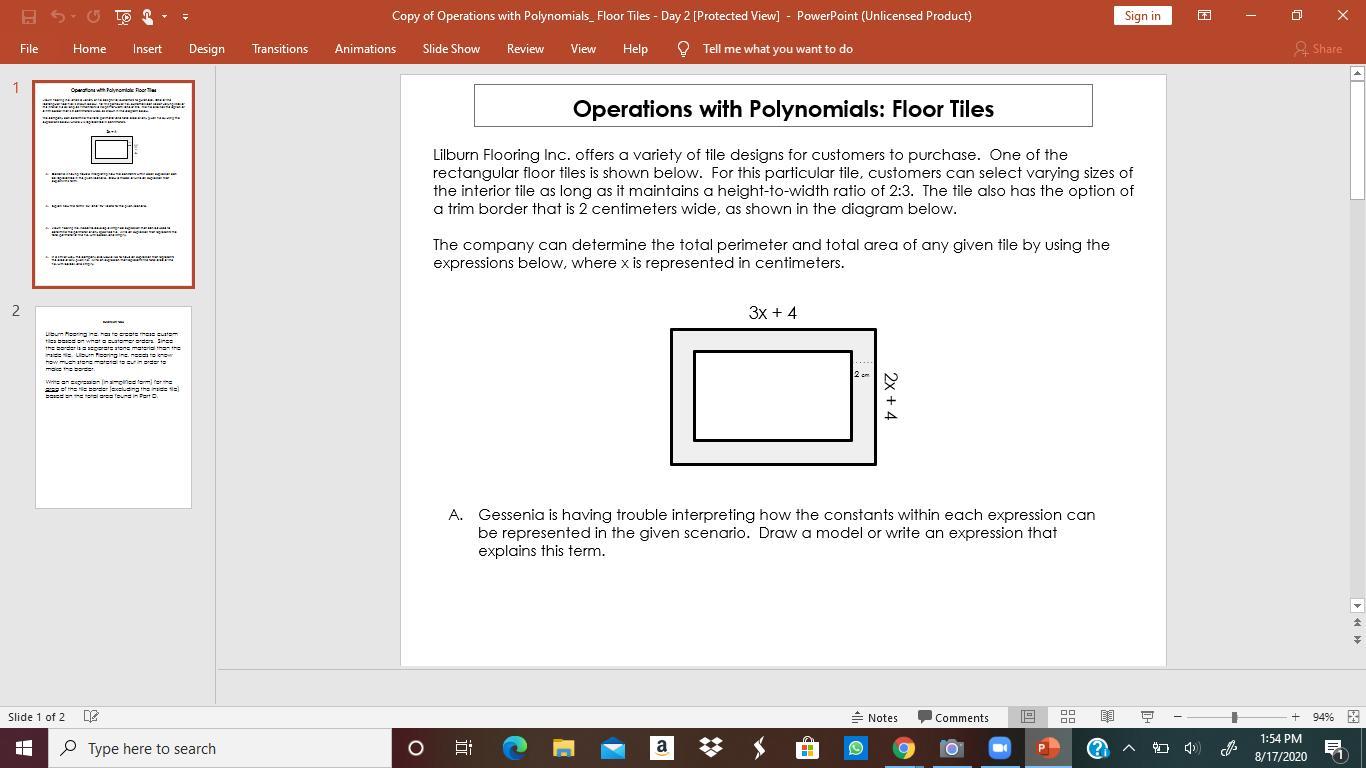The image size is (1366, 768).
Task: Open the volume control in system tray
Action: [1191, 748]
